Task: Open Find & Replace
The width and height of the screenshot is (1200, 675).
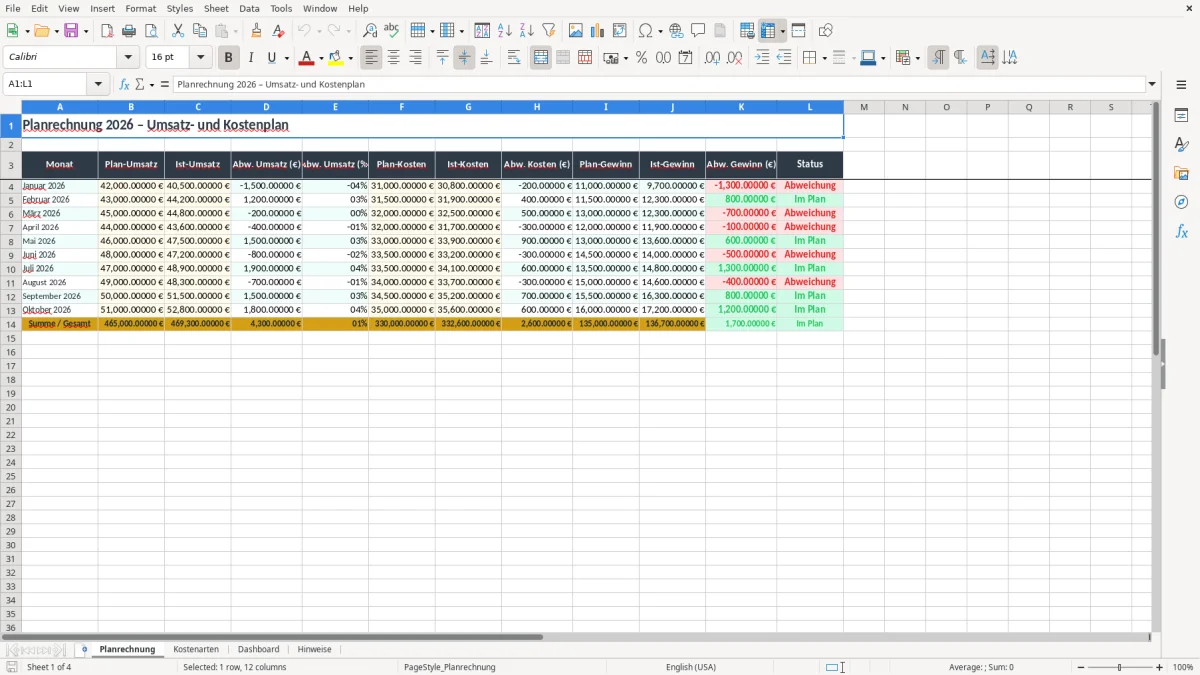Action: tap(370, 31)
